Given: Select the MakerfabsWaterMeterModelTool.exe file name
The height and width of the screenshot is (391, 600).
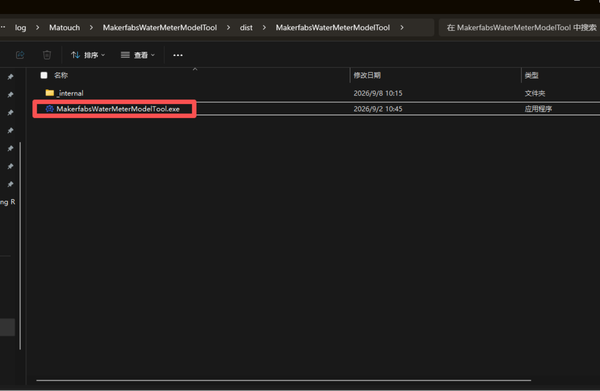Looking at the screenshot, I should [118, 109].
